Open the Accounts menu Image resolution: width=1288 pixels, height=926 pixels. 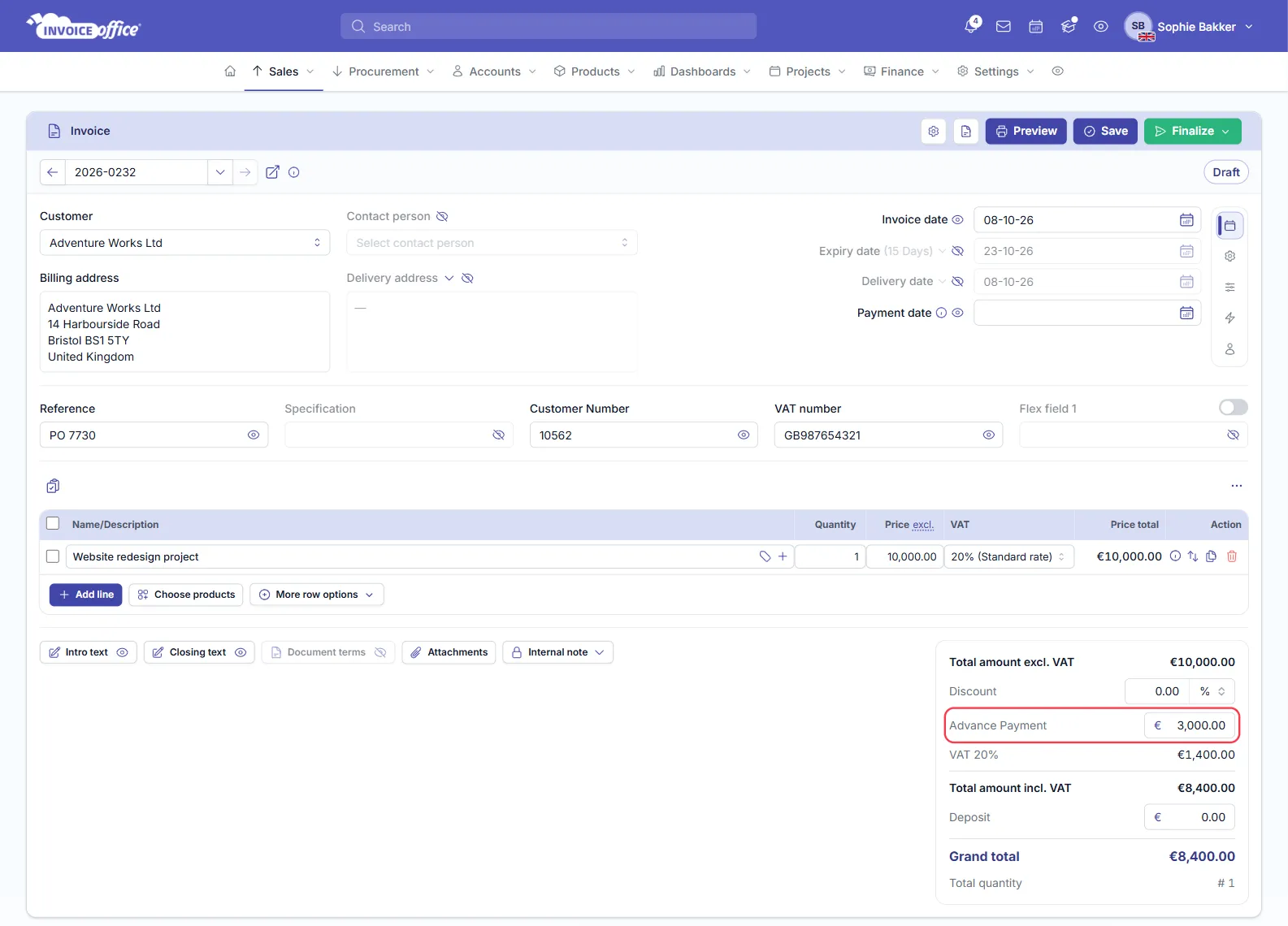(495, 71)
